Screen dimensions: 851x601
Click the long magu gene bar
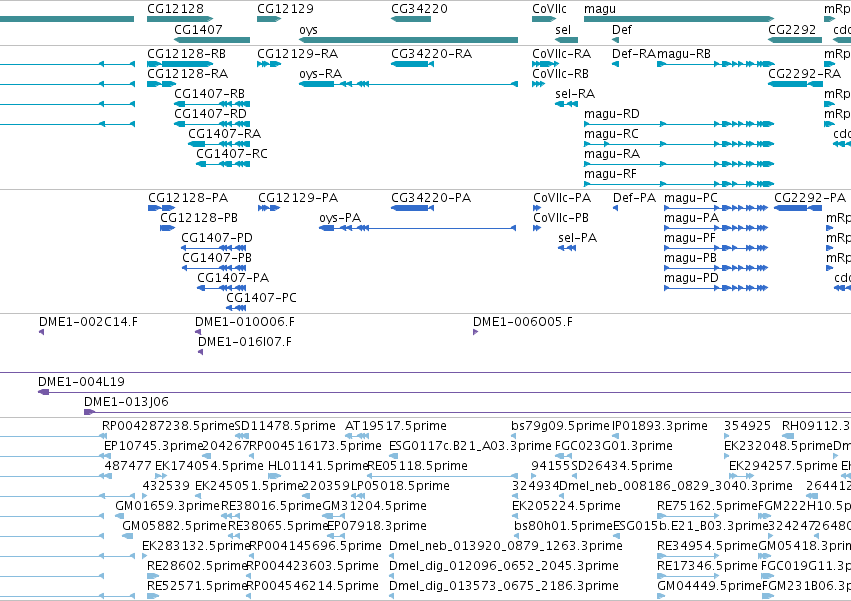click(679, 19)
